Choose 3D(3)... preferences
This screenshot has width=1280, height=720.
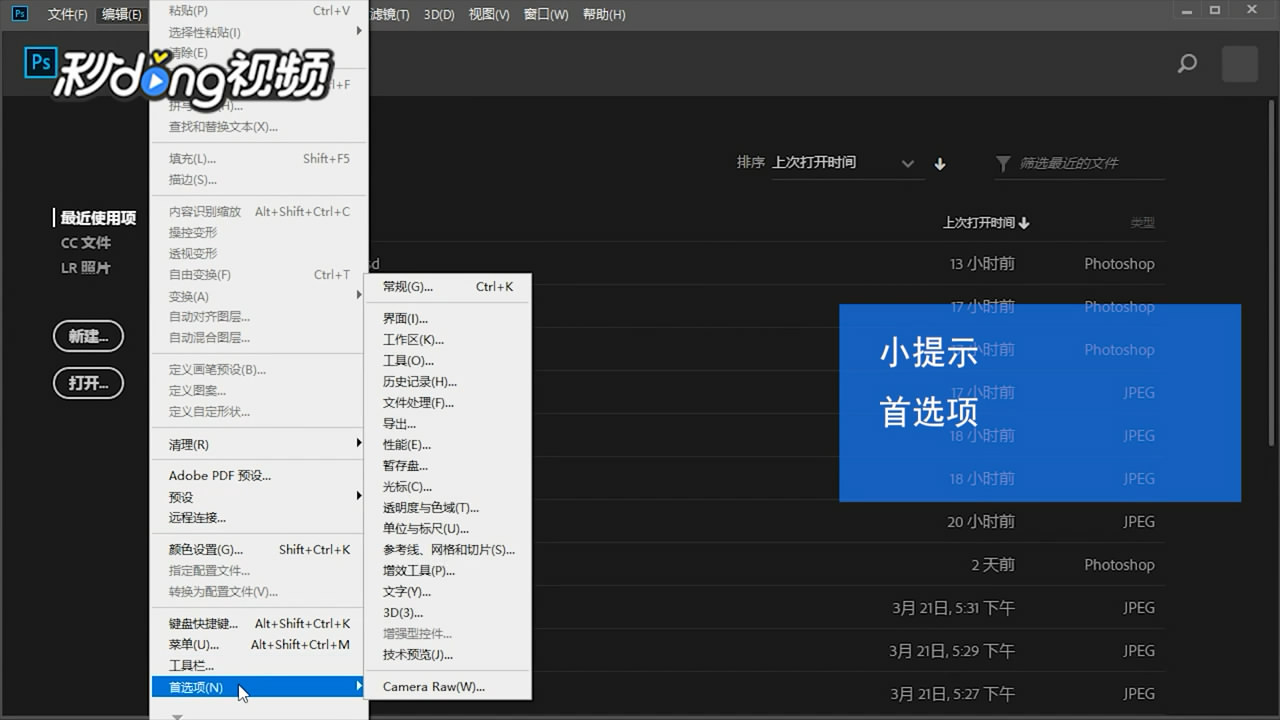[x=447, y=613]
